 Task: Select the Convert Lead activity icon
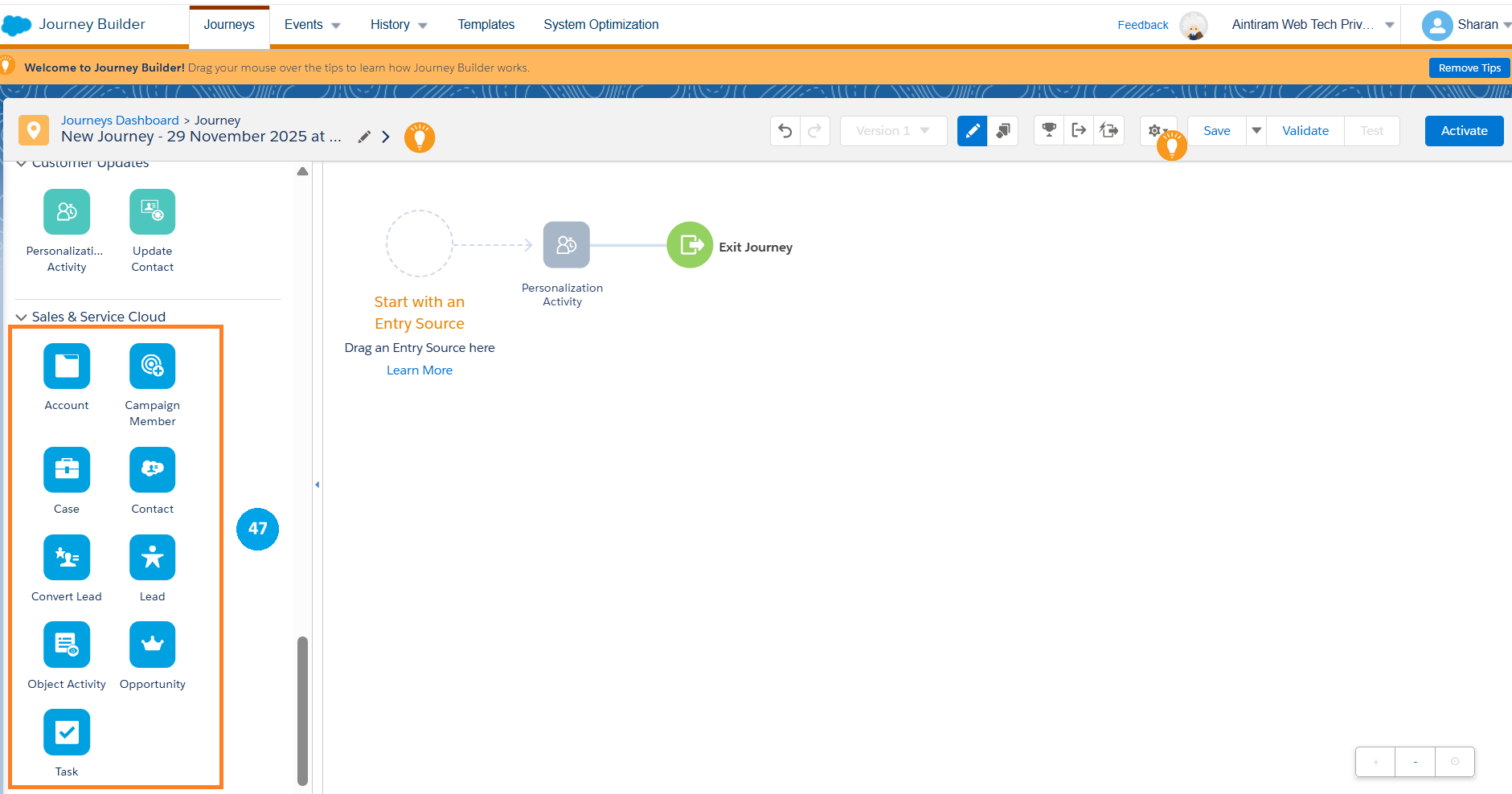(x=67, y=557)
